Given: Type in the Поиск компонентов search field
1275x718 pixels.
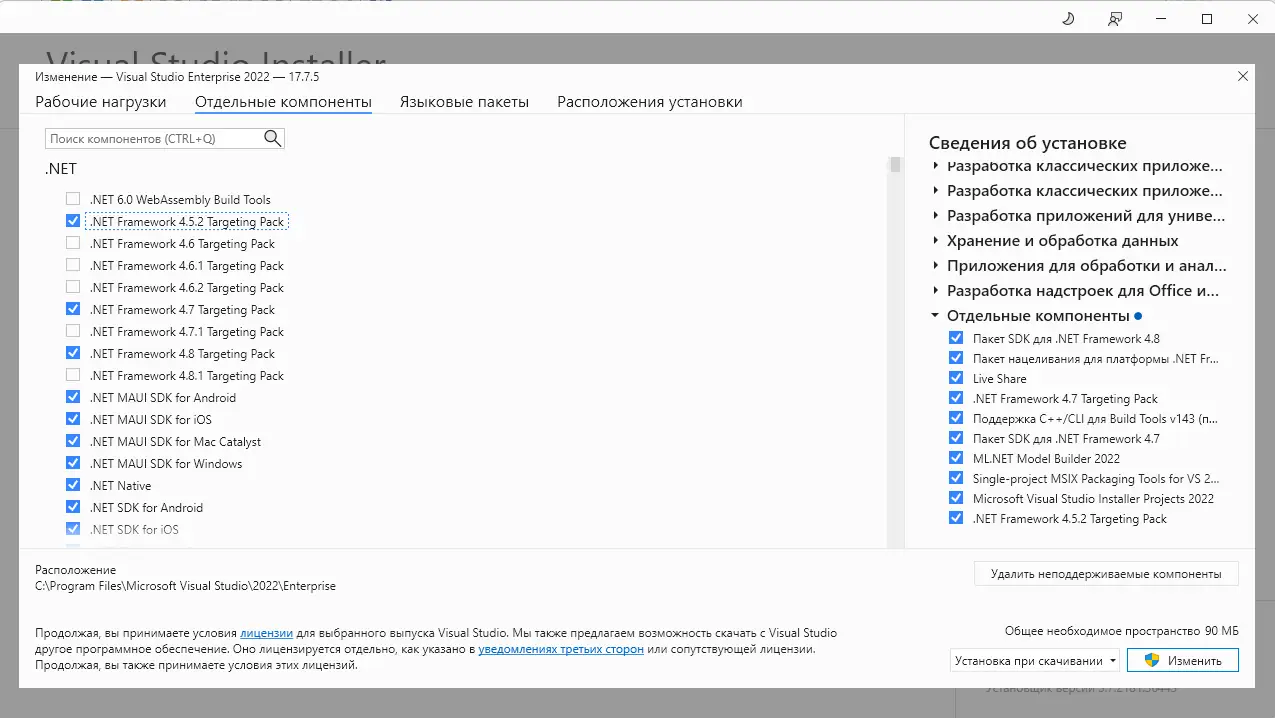Looking at the screenshot, I should click(x=150, y=138).
